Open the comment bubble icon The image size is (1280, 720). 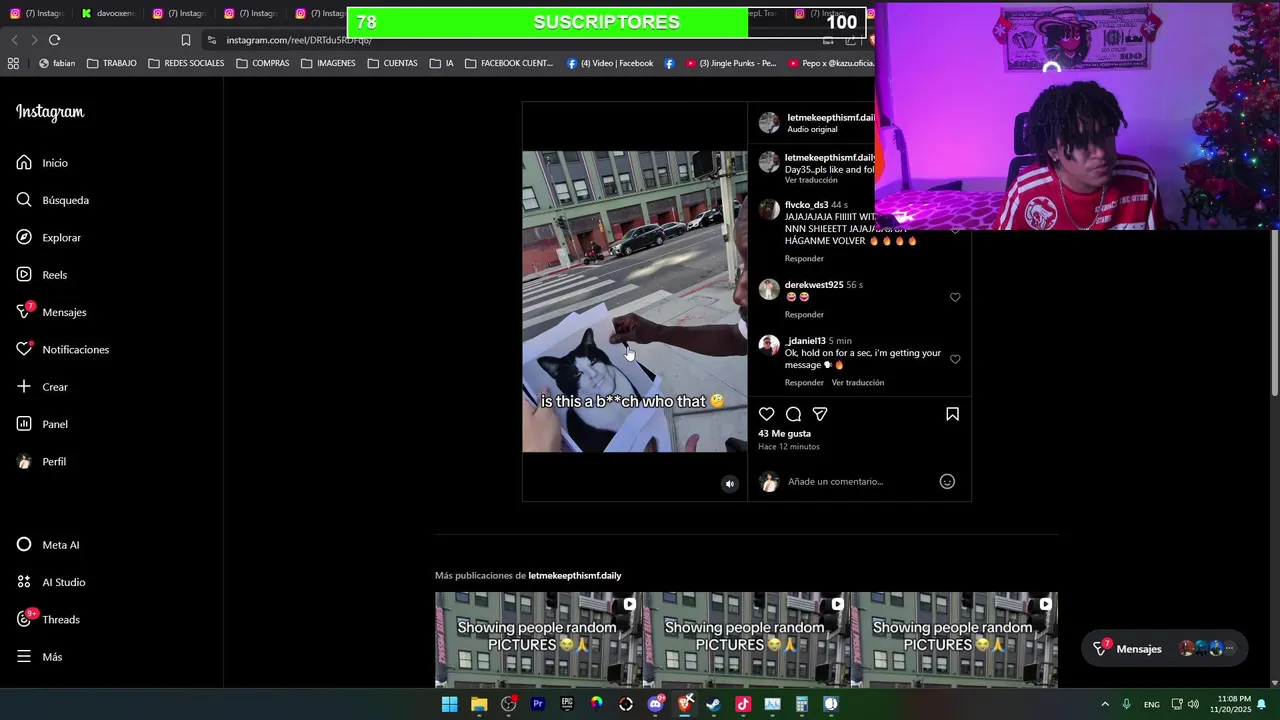tap(793, 414)
